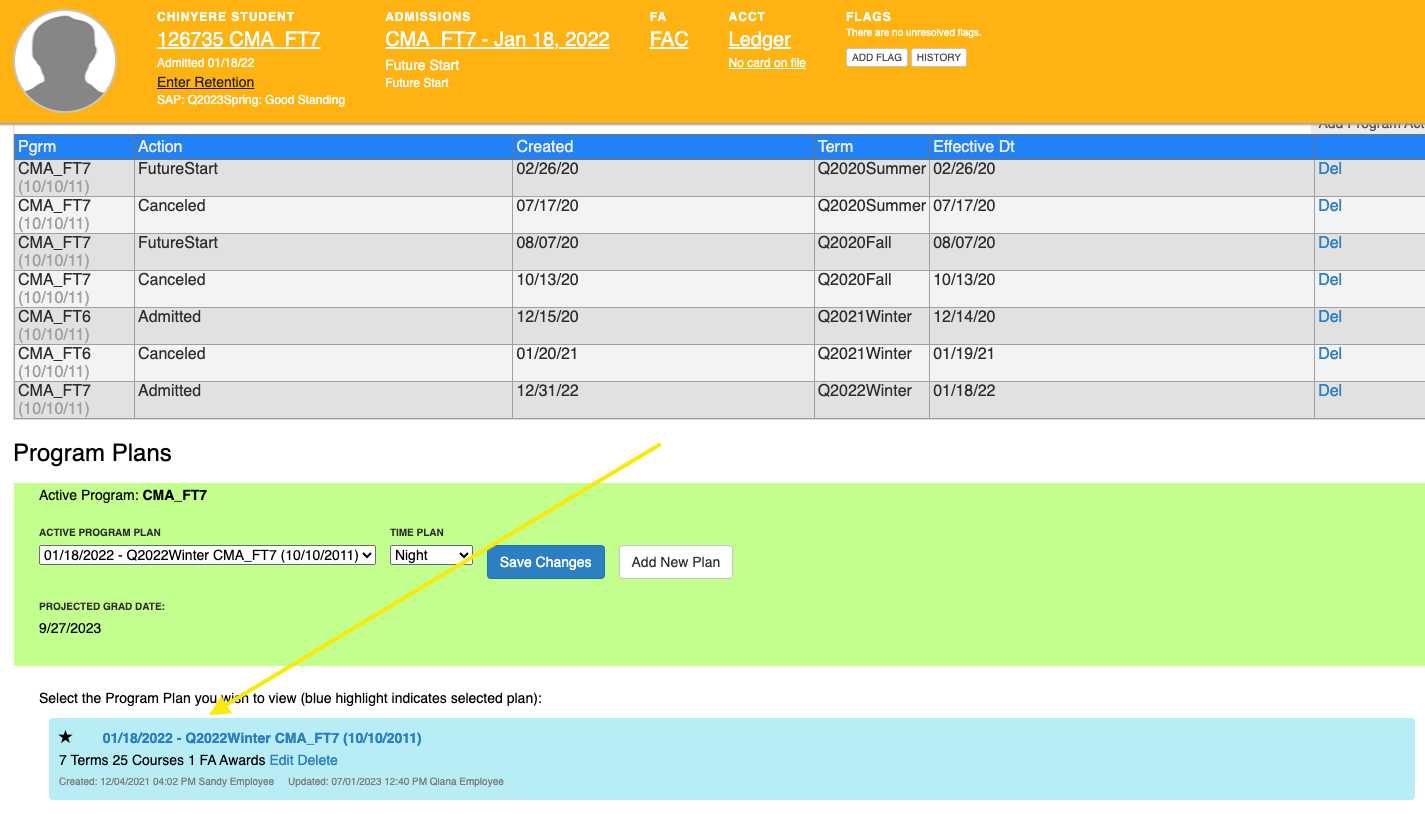Delete the CMA_FT6 Canceled Q2021Winter row
Screen dimensions: 1425x814
(1329, 354)
